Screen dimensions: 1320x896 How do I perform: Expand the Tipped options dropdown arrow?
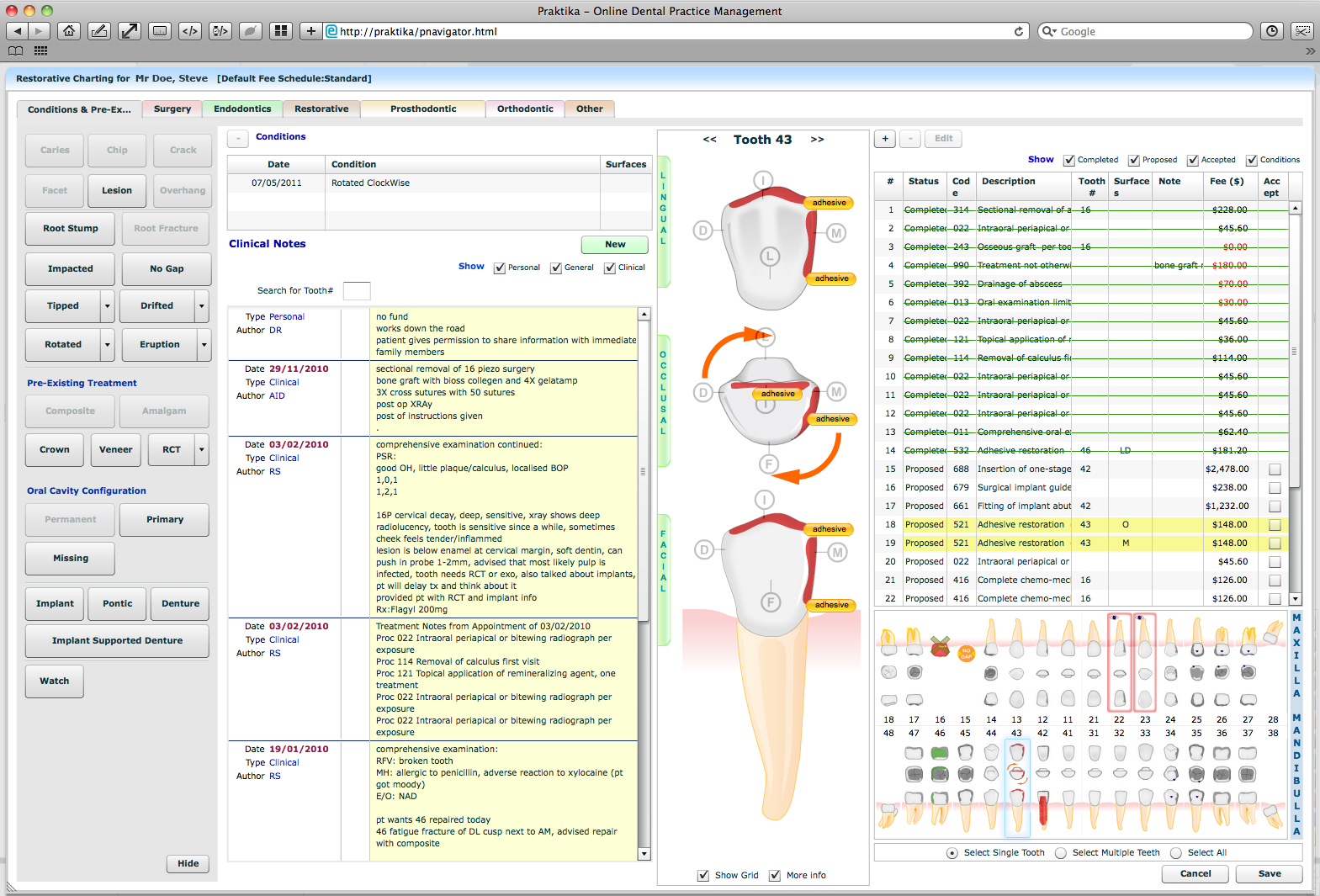[x=108, y=306]
